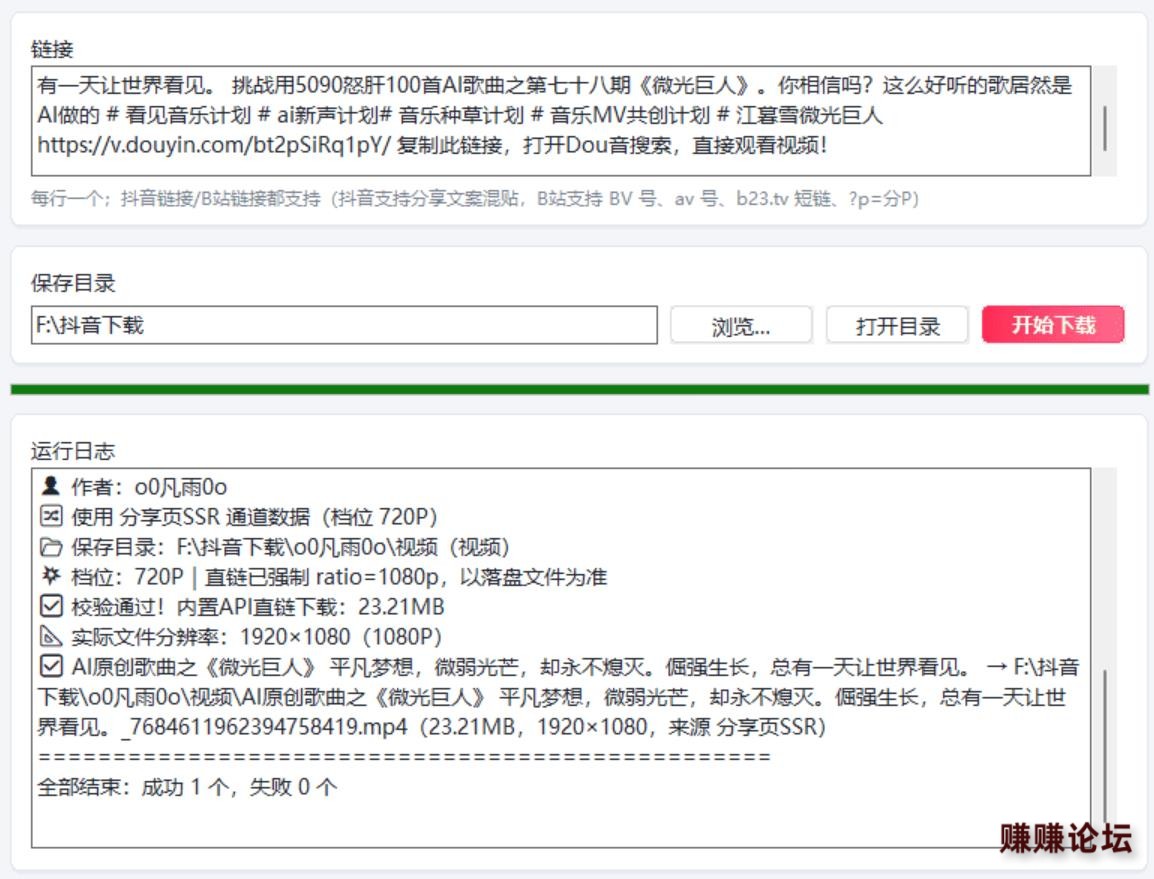Click the log line 使用 分享页SSR 通道数据

tap(255, 517)
